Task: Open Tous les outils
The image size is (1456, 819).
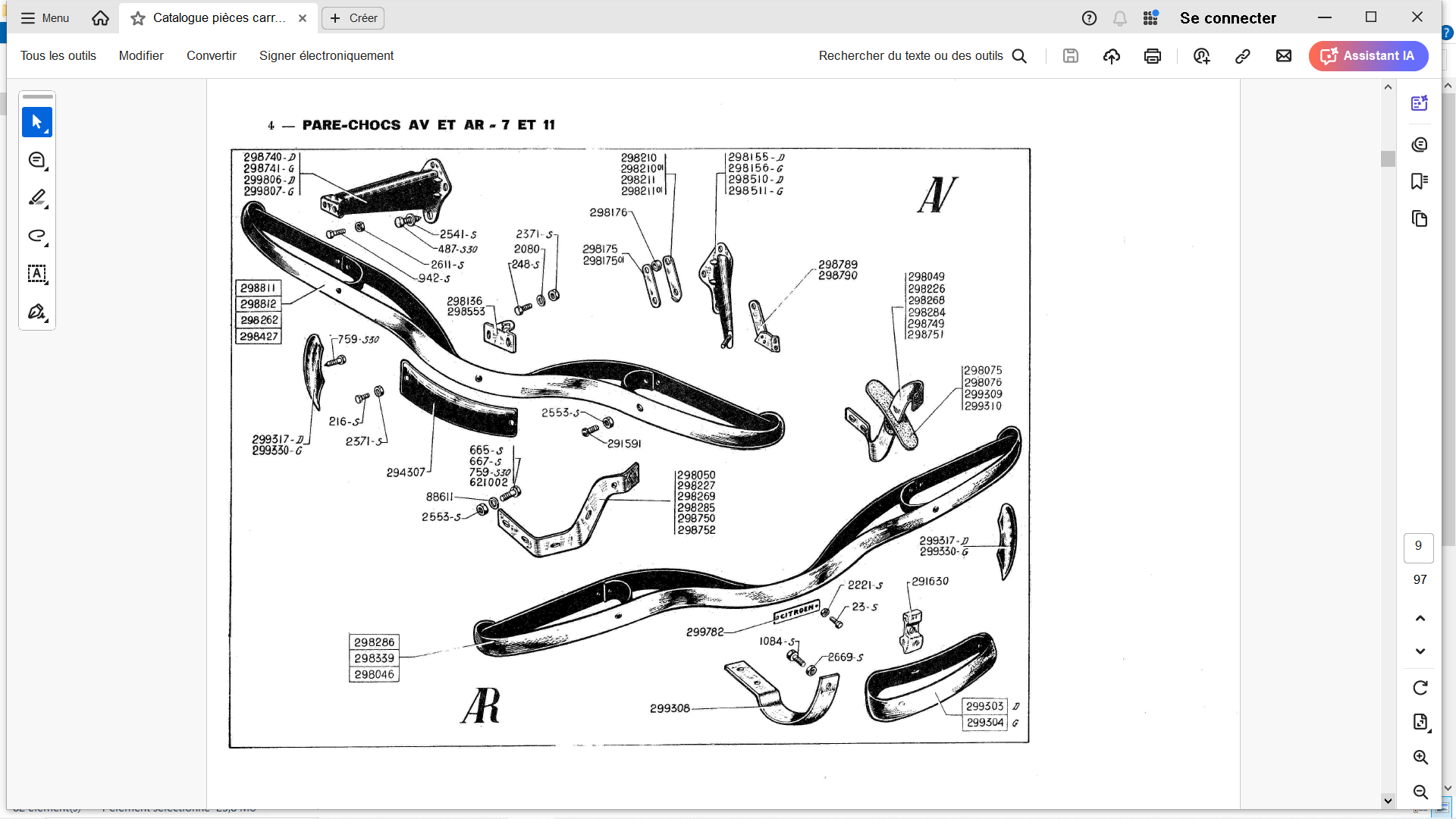Action: coord(58,56)
